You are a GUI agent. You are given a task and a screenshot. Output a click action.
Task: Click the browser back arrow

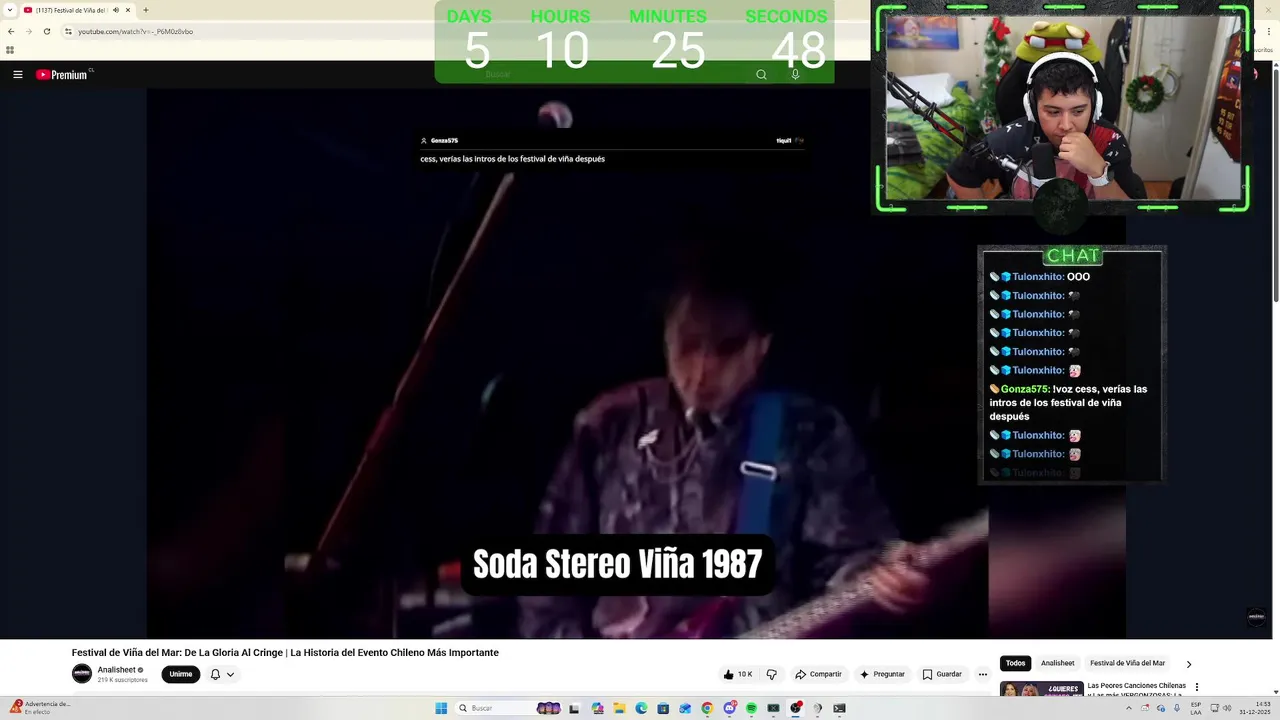pyautogui.click(x=11, y=31)
